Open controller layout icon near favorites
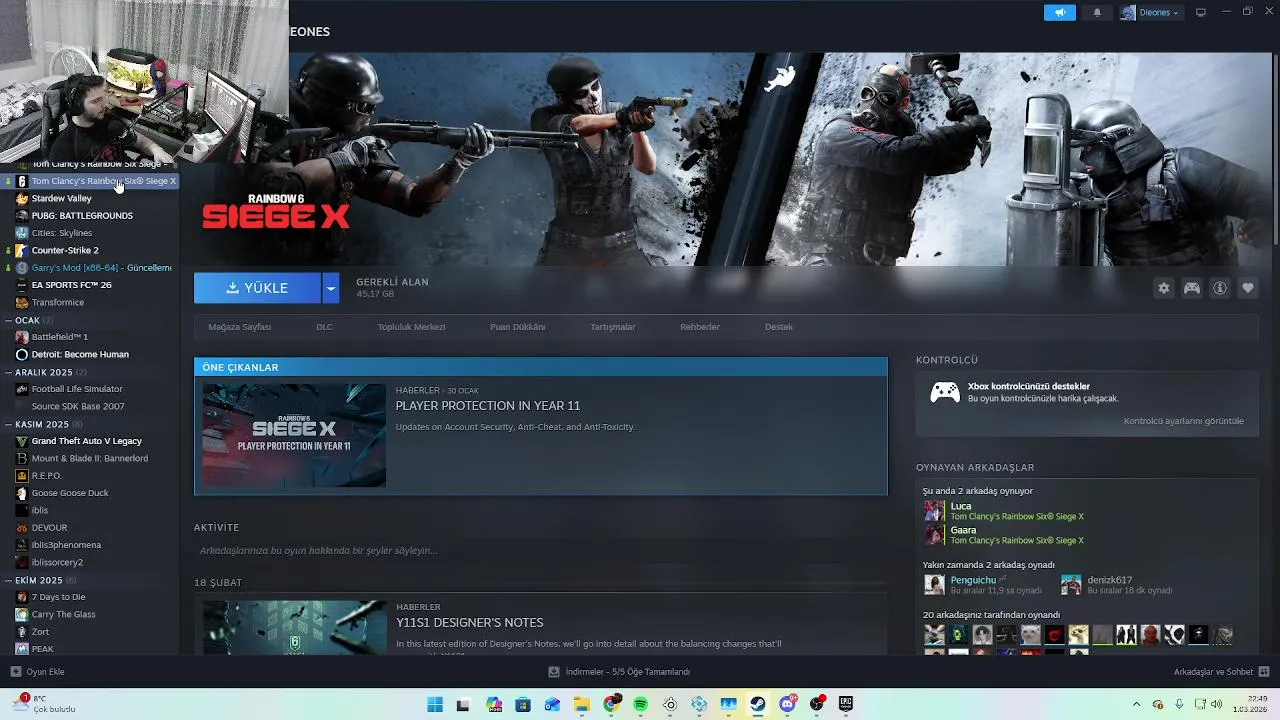The image size is (1280, 720). [1192, 288]
